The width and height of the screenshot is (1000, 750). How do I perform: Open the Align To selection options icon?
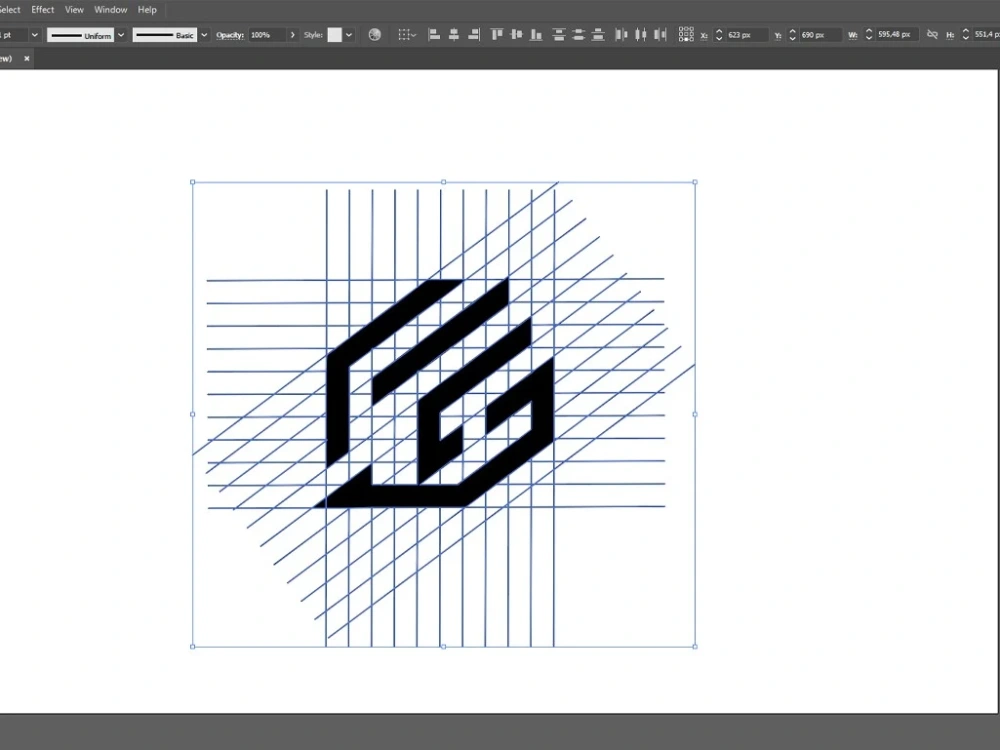(407, 35)
